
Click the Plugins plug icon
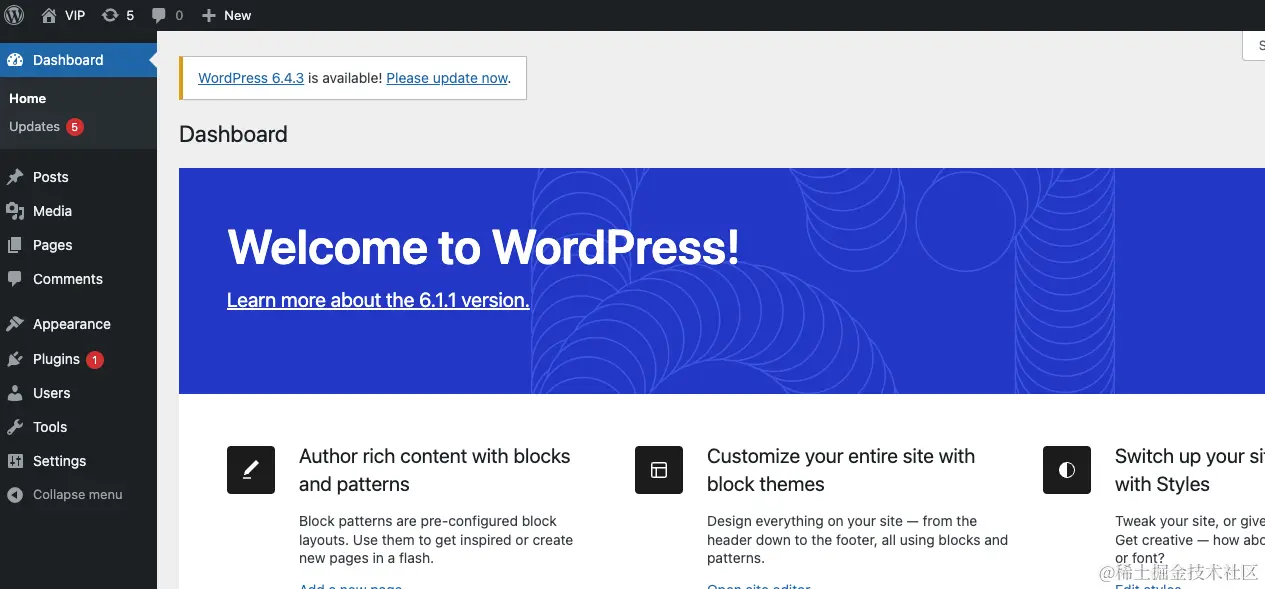click(x=15, y=359)
